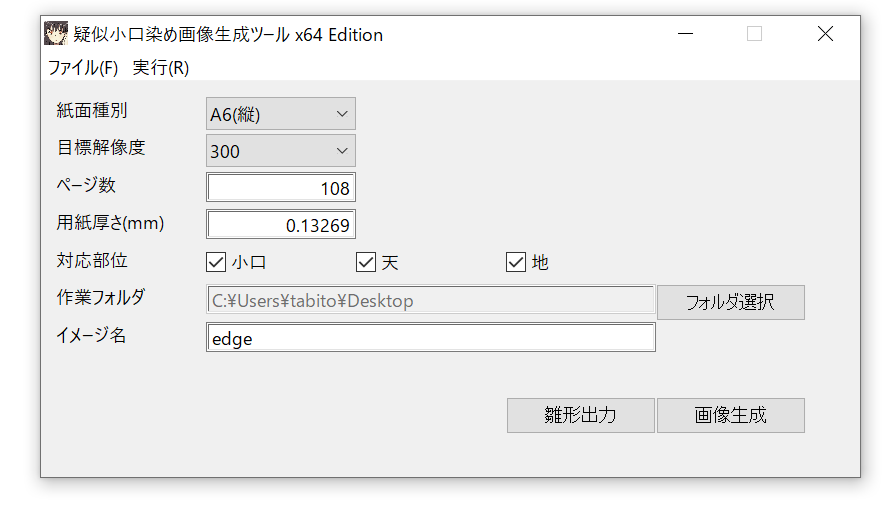Focus the ページ数 field showing 108
Screen dimensions: 890x508
point(280,188)
